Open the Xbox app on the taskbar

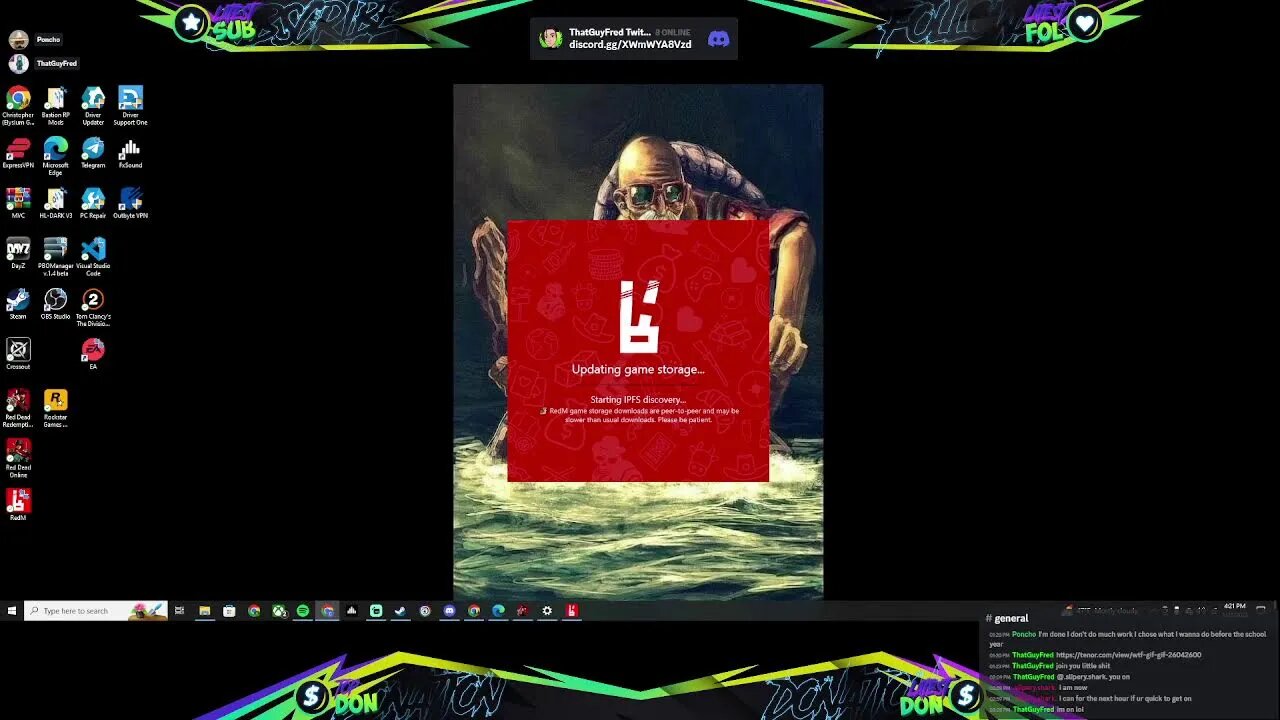(x=279, y=611)
